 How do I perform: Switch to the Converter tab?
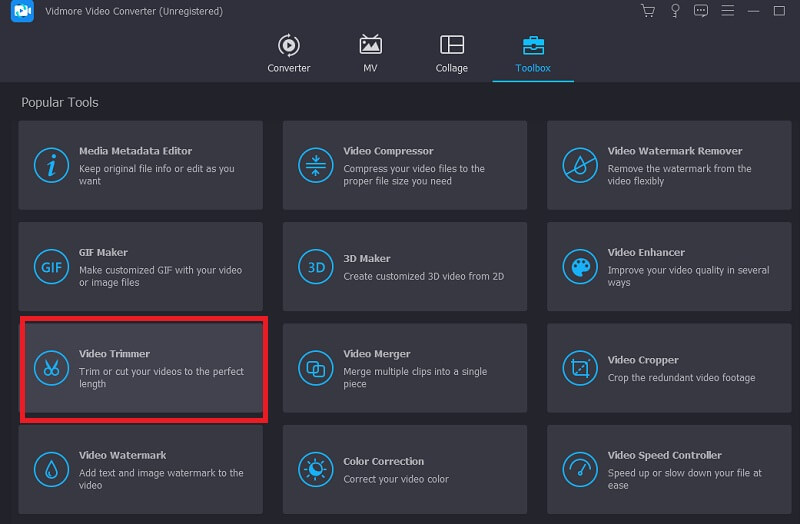pyautogui.click(x=288, y=54)
